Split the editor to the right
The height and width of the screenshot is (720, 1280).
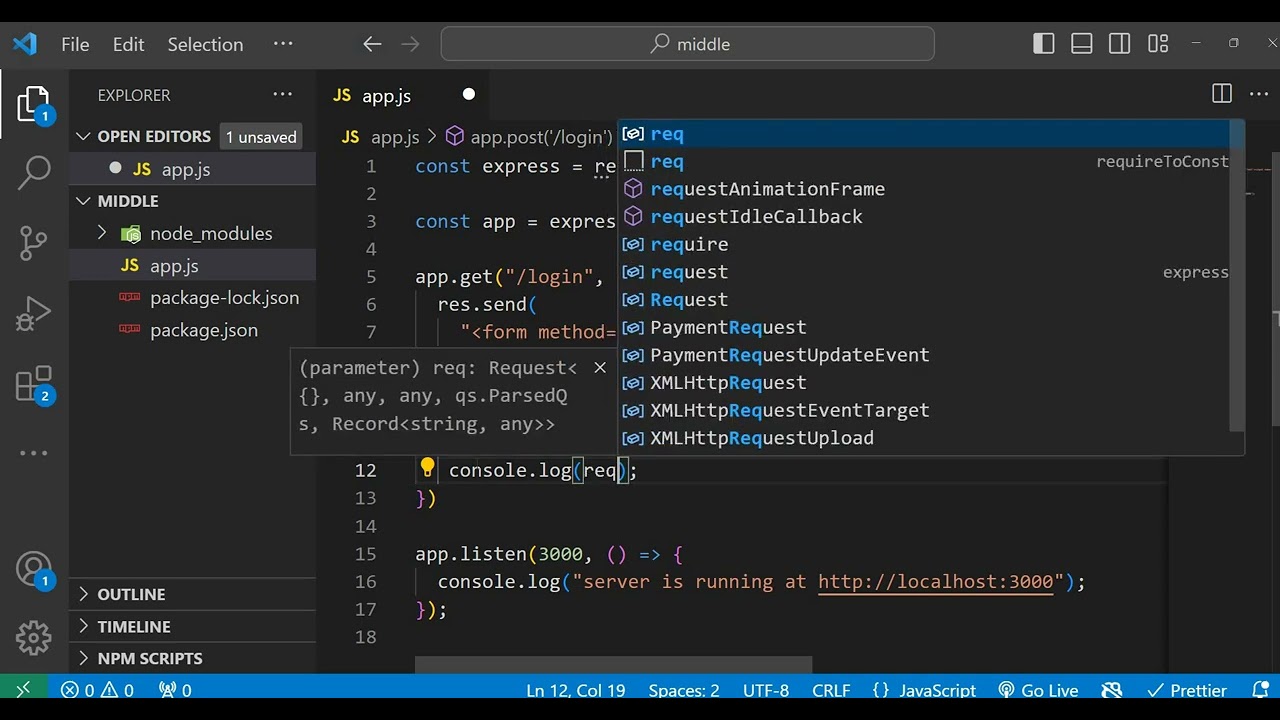[1222, 94]
